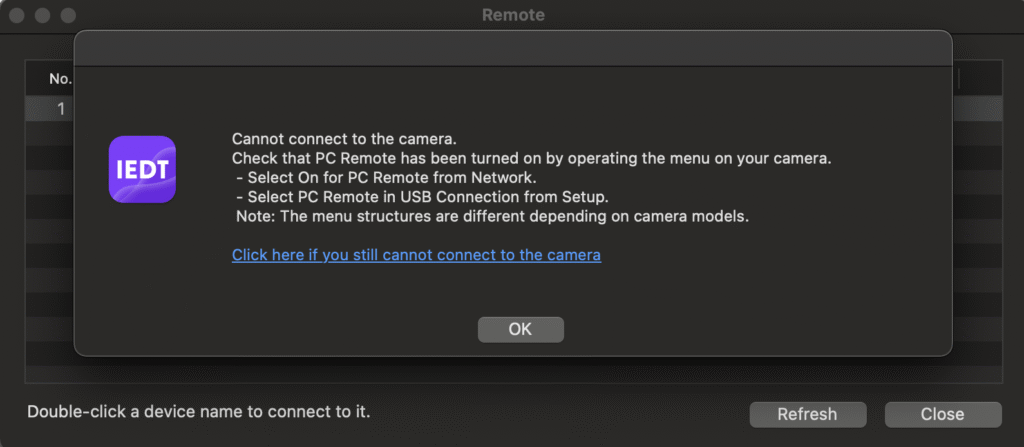Click the Remote window title text
Image resolution: width=1024 pixels, height=447 pixels.
(x=513, y=14)
